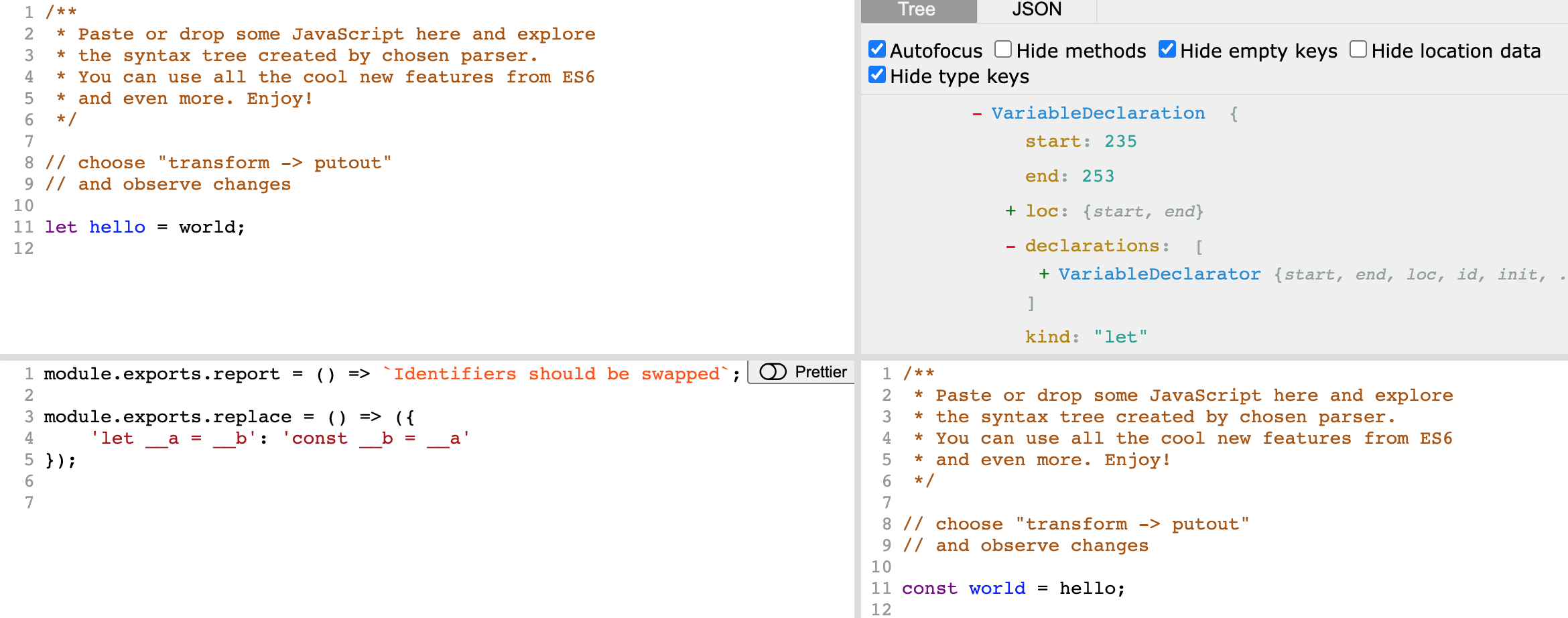The width and height of the screenshot is (1568, 618).
Task: Expand the VariableDeclarator node
Action: pyautogui.click(x=1044, y=274)
